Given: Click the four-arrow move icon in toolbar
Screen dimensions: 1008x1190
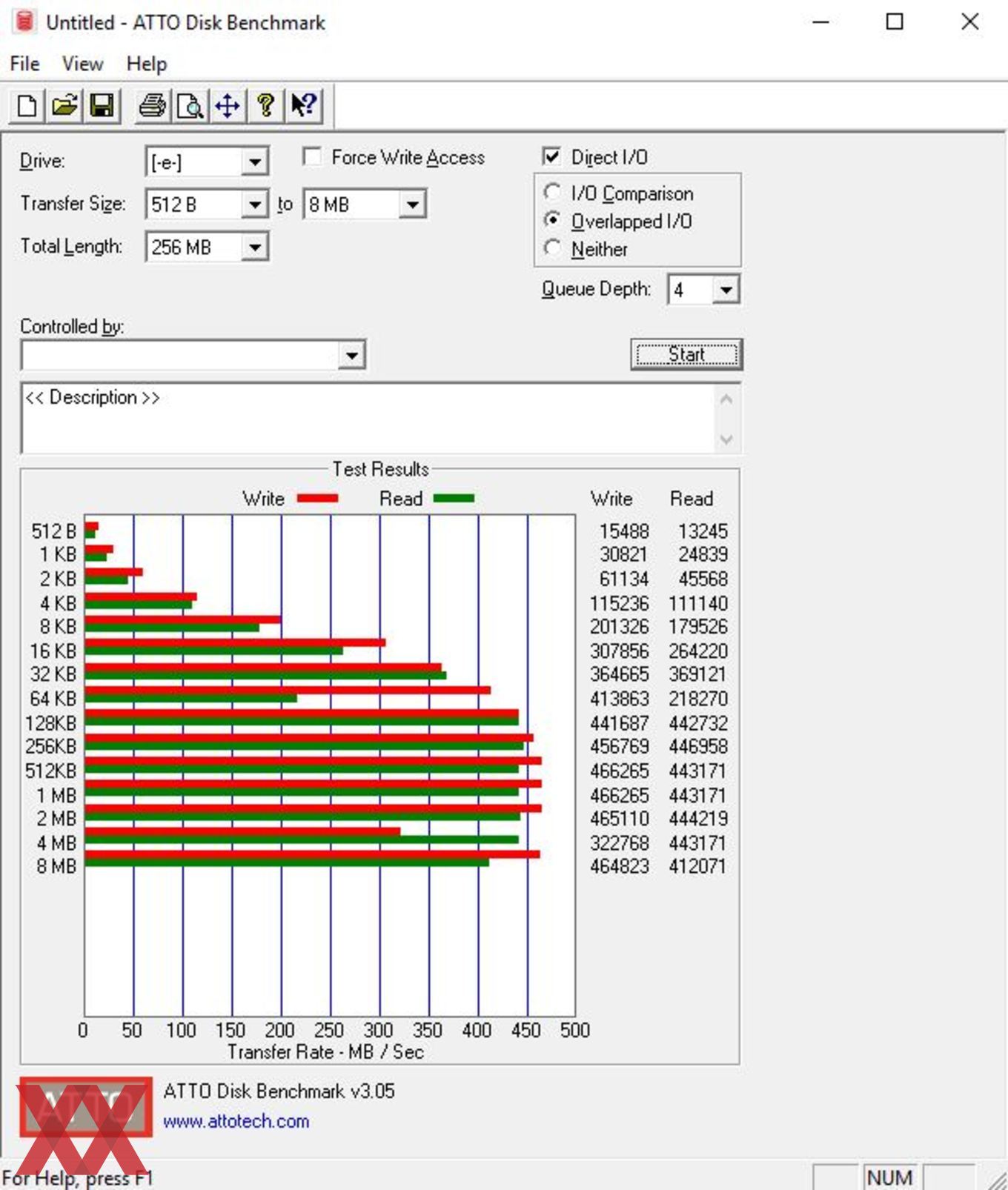Looking at the screenshot, I should [228, 105].
